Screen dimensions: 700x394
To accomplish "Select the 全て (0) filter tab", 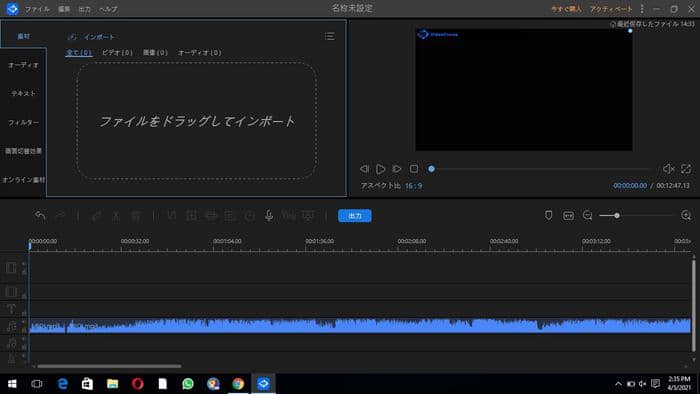I will tap(79, 52).
